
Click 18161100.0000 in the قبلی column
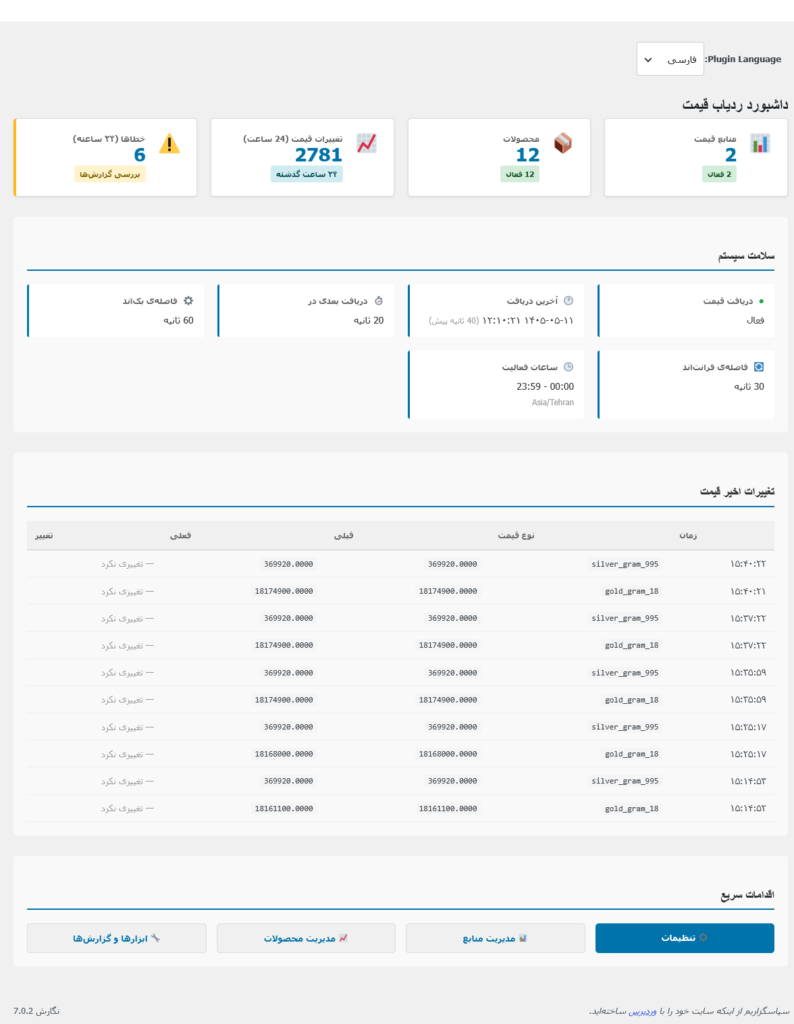[448, 808]
